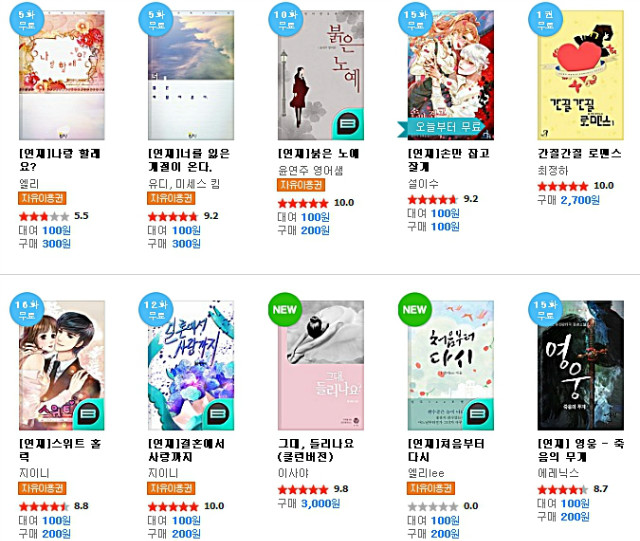Click the chat icon on 스위트 홀릭 cover

click(x=89, y=414)
